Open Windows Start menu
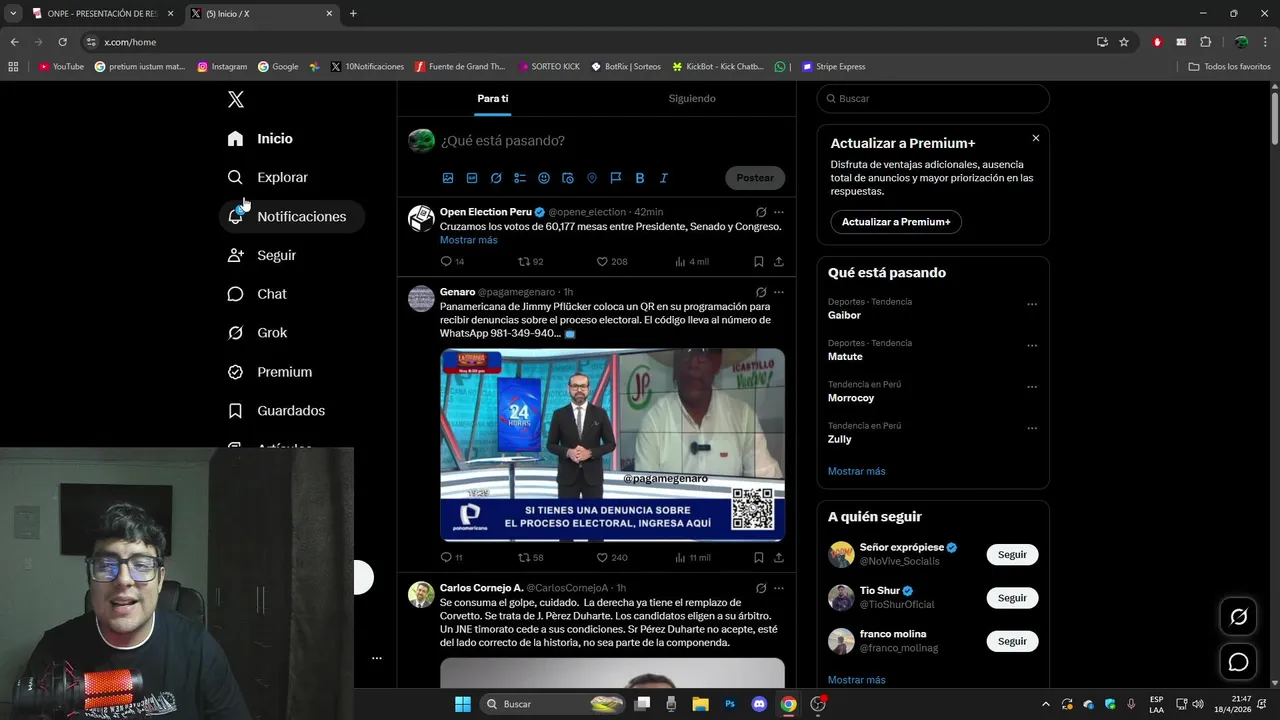1280x720 pixels. [463, 704]
